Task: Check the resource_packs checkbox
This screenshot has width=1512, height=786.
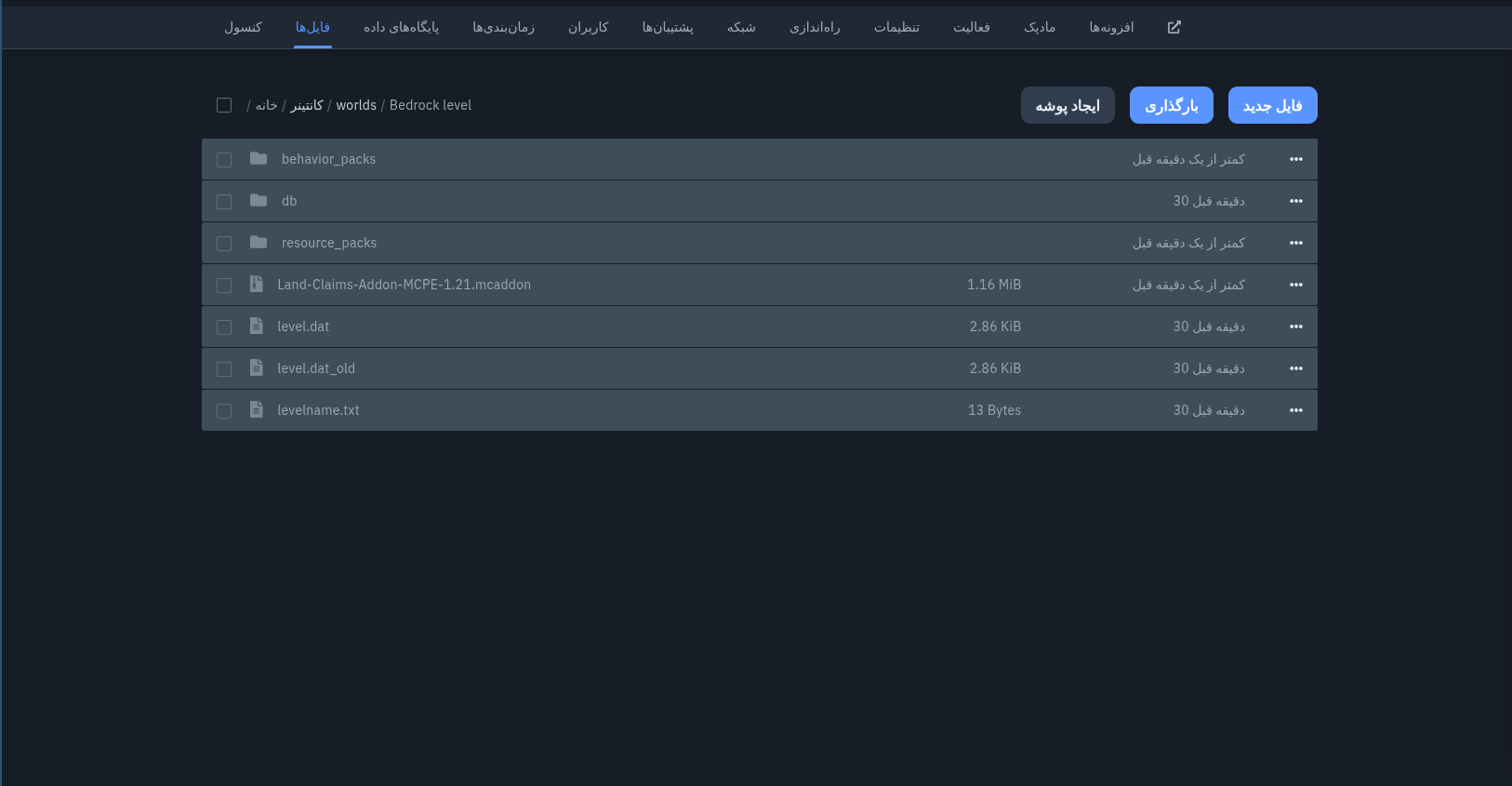Action: click(224, 244)
